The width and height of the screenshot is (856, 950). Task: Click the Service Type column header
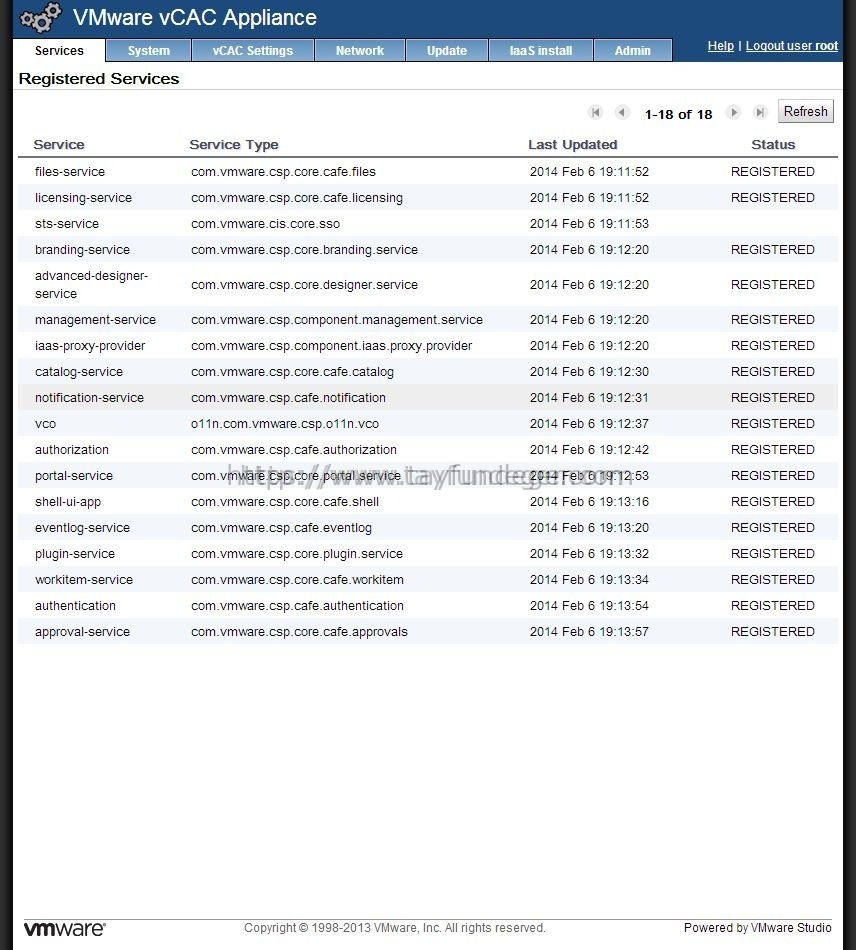[234, 145]
